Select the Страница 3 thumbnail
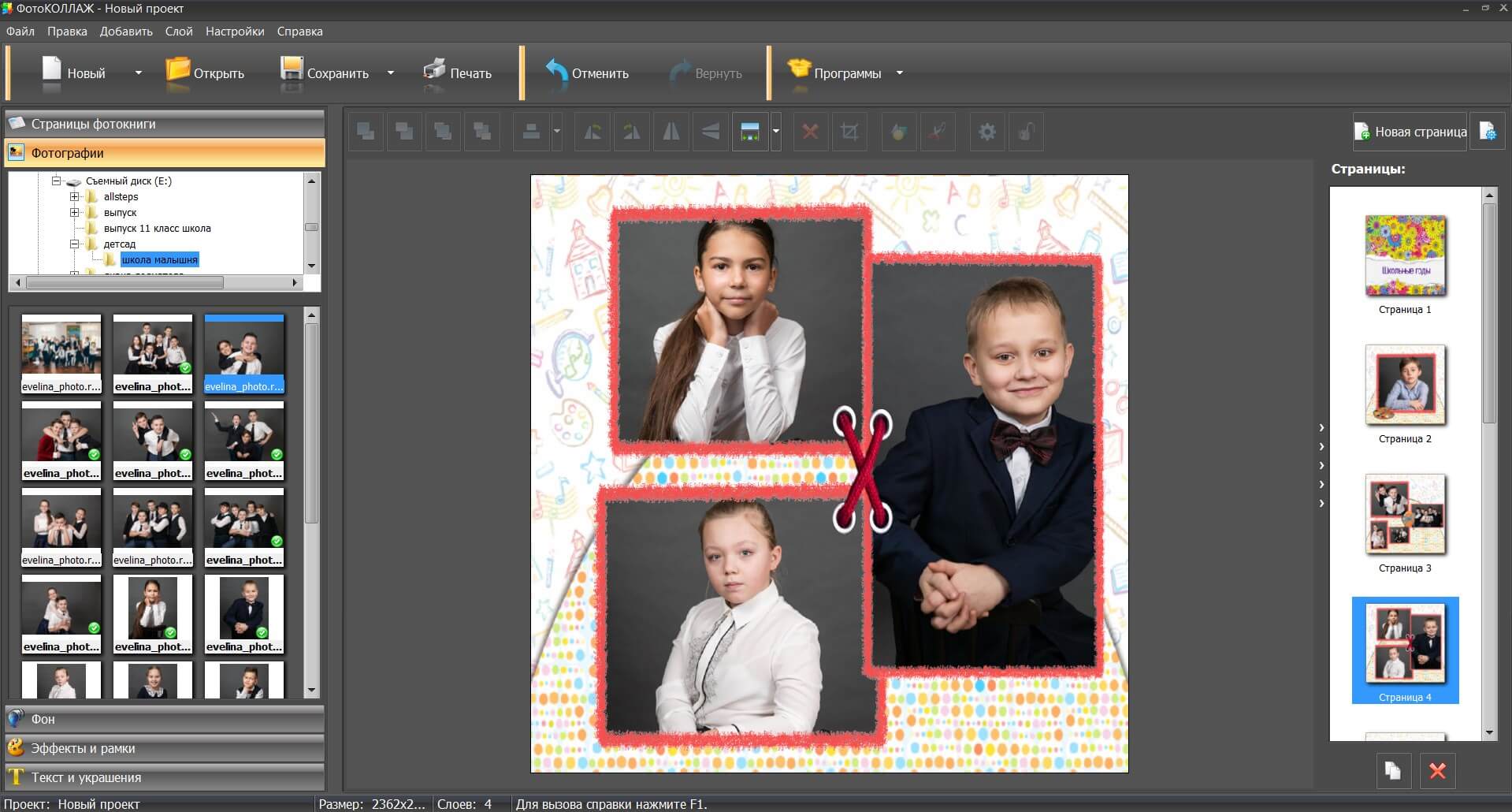The width and height of the screenshot is (1512, 812). (1405, 514)
